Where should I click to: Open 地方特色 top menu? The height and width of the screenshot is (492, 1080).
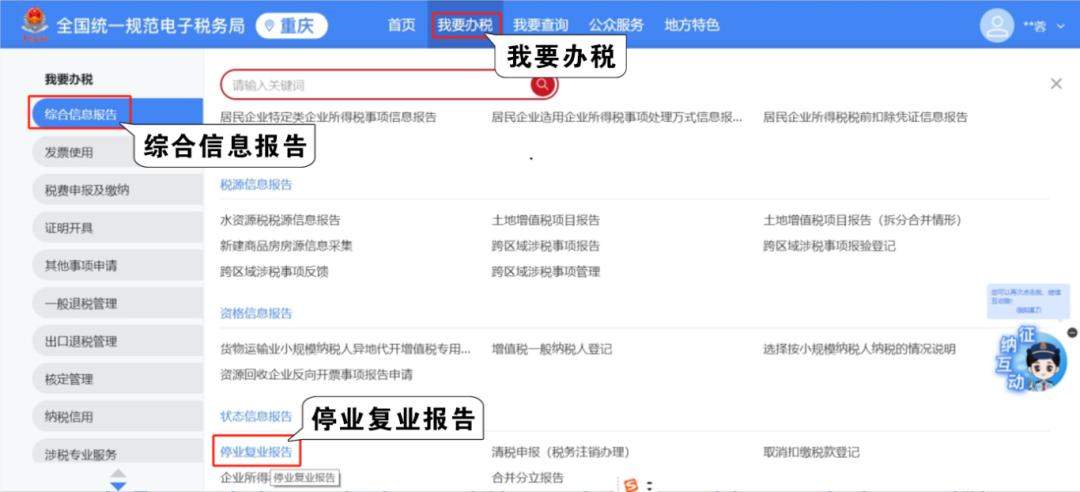click(x=692, y=25)
